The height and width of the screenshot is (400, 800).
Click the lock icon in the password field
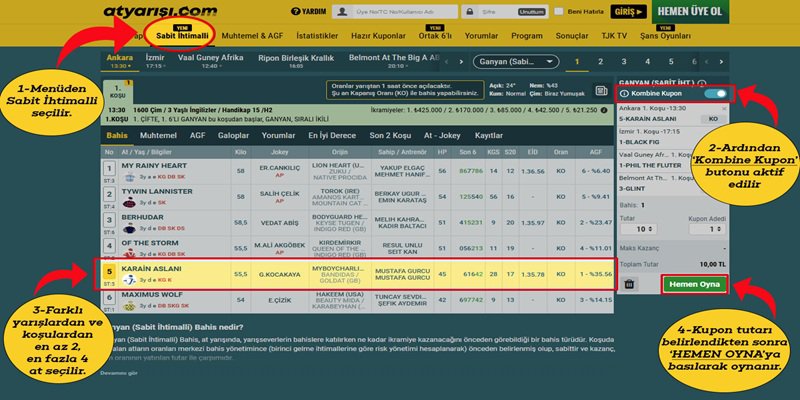[x=469, y=11]
